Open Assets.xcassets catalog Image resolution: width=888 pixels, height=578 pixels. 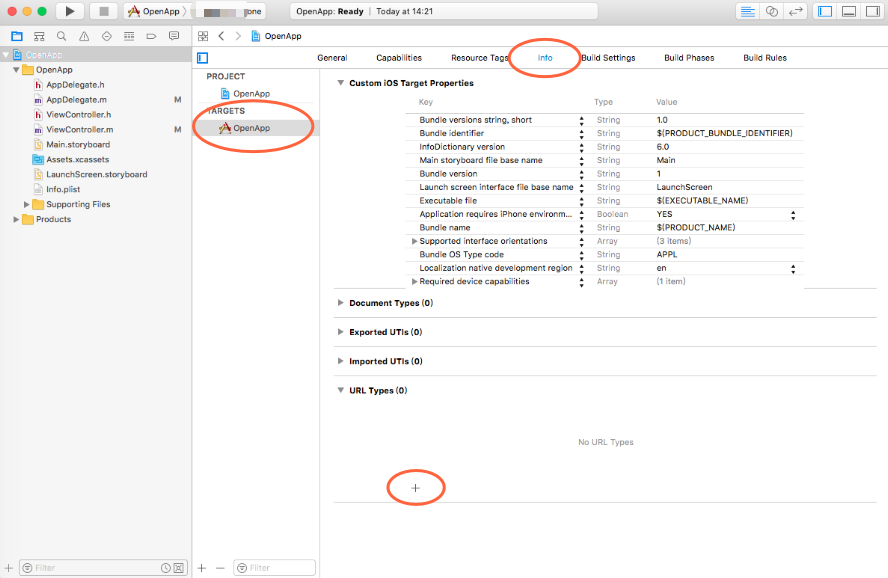[78, 160]
